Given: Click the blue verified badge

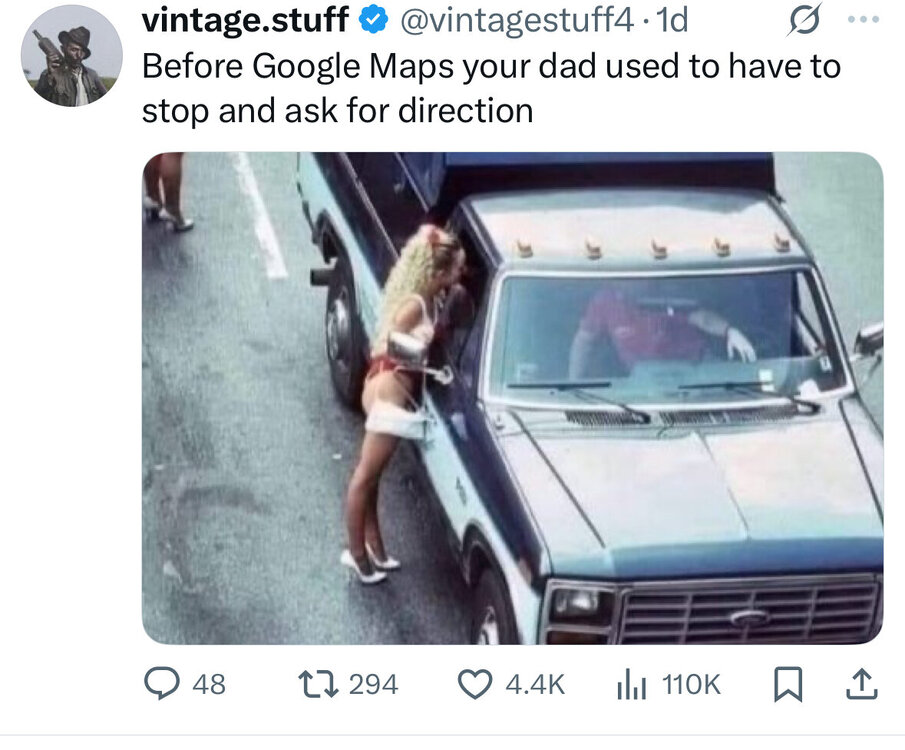Looking at the screenshot, I should pos(374,19).
